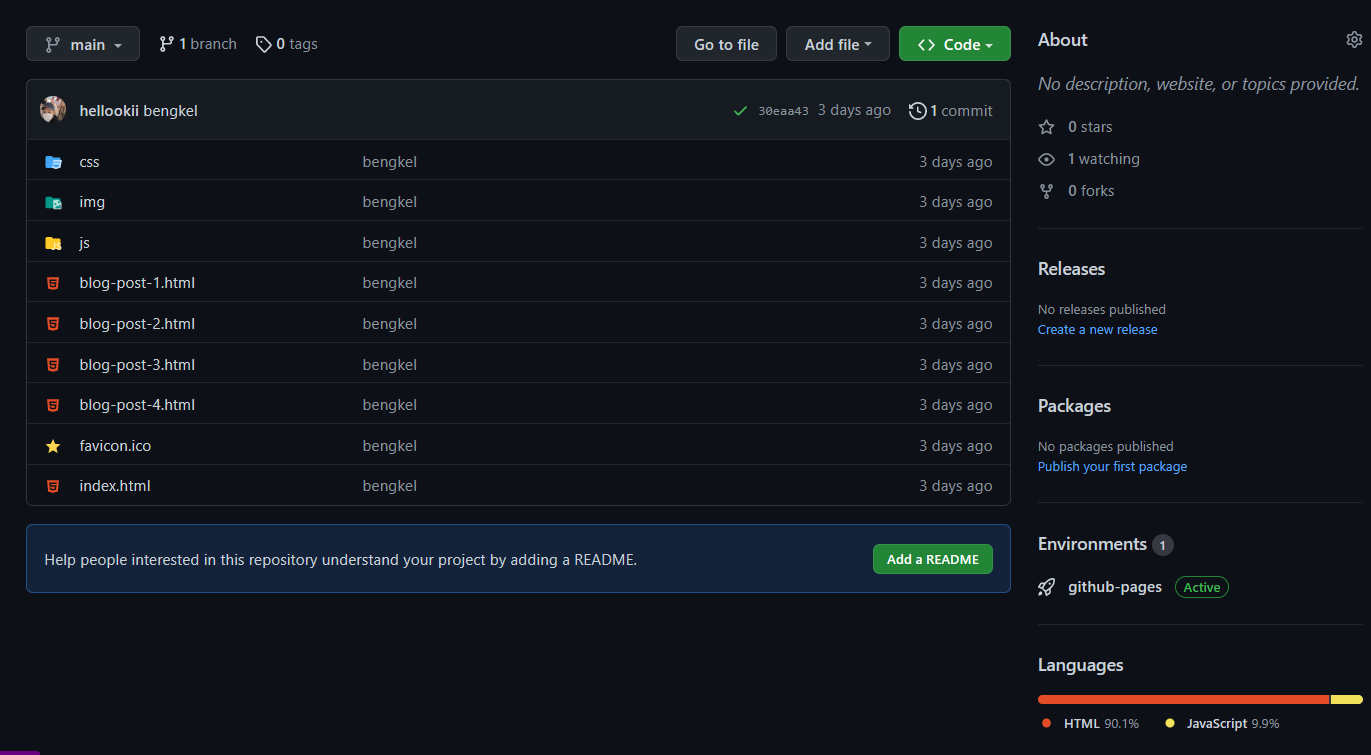
Task: Open latest commit message bengkel in header
Action: pyautogui.click(x=171, y=111)
